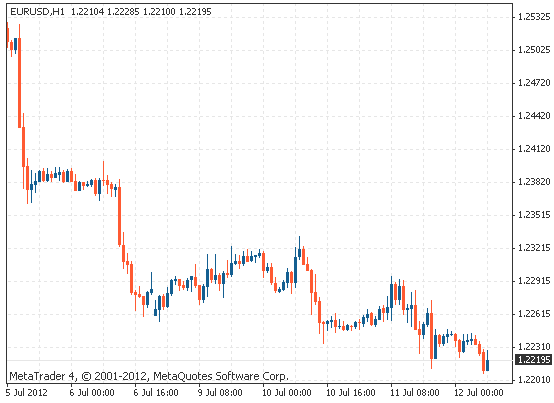Click the 1.23820 price level label
Image resolution: width=554 pixels, height=403 pixels.
pos(534,182)
